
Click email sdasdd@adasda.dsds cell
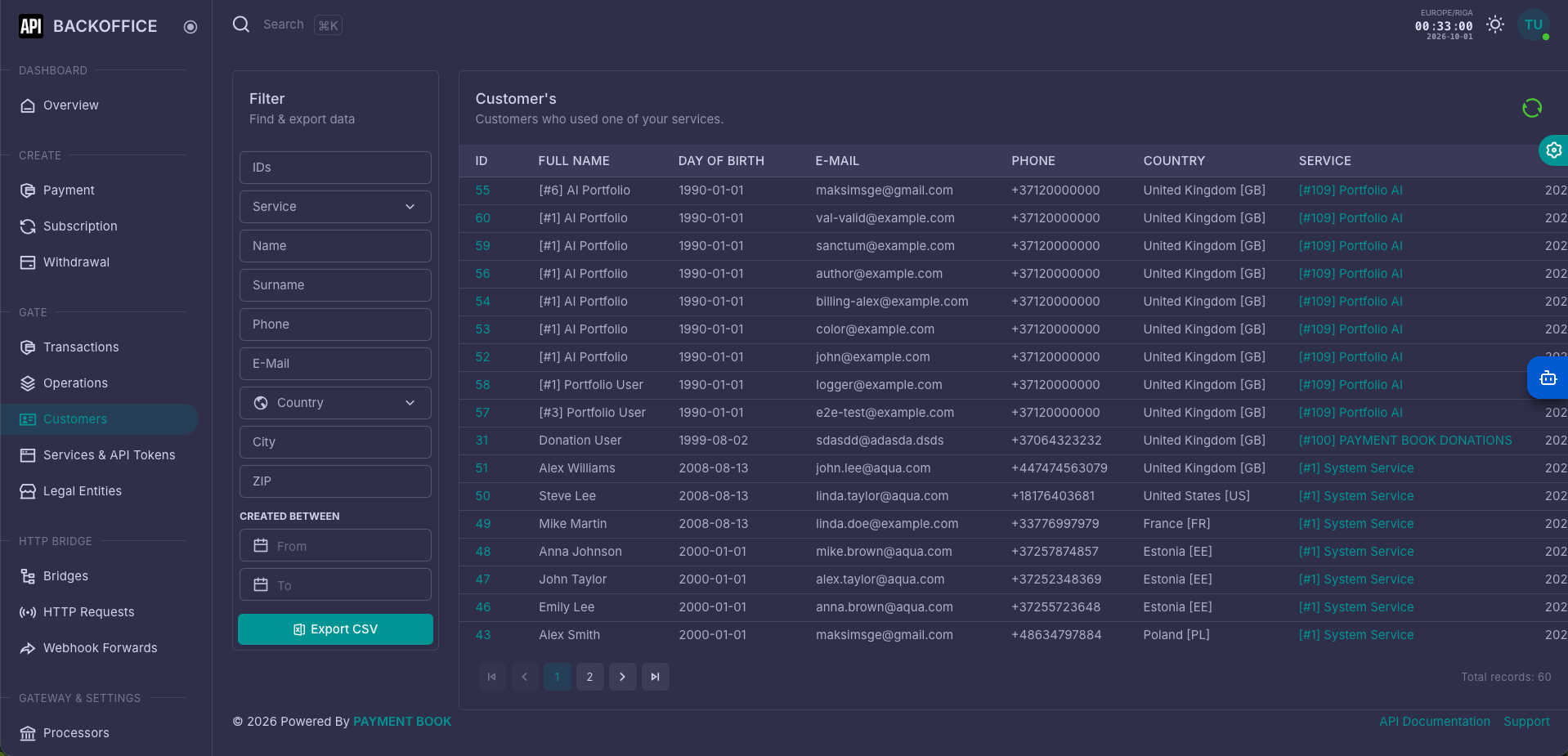(880, 441)
